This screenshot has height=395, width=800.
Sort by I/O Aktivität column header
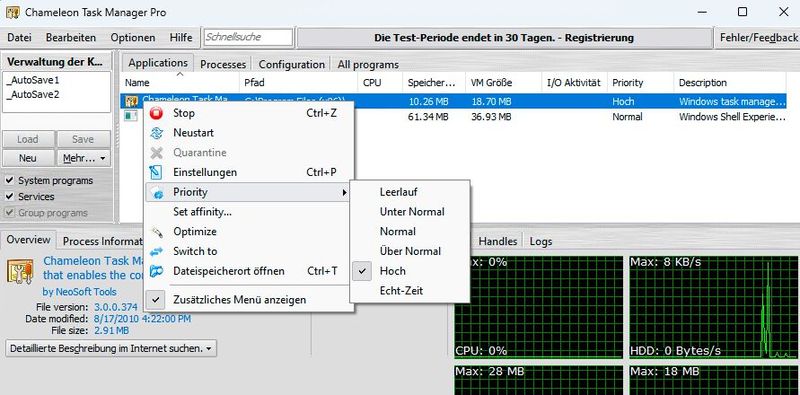[x=574, y=83]
